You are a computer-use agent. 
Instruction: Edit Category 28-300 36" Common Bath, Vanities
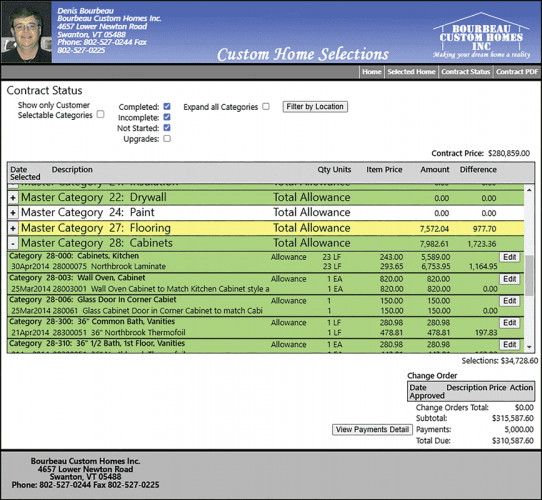(x=510, y=323)
